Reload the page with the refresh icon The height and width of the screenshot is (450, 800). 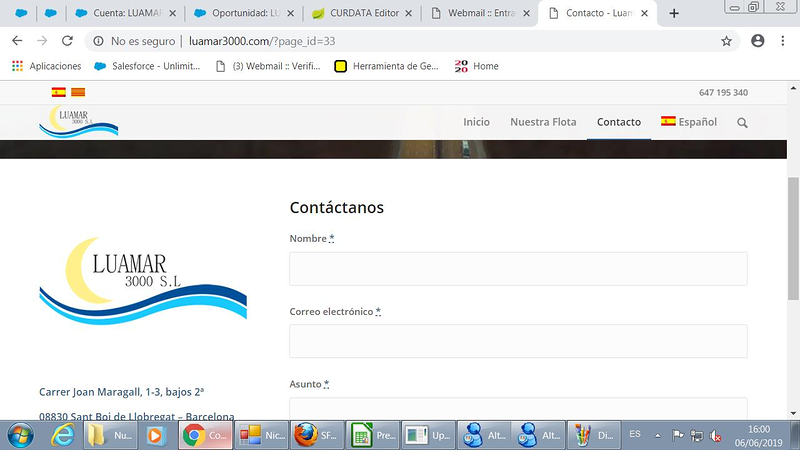point(67,41)
